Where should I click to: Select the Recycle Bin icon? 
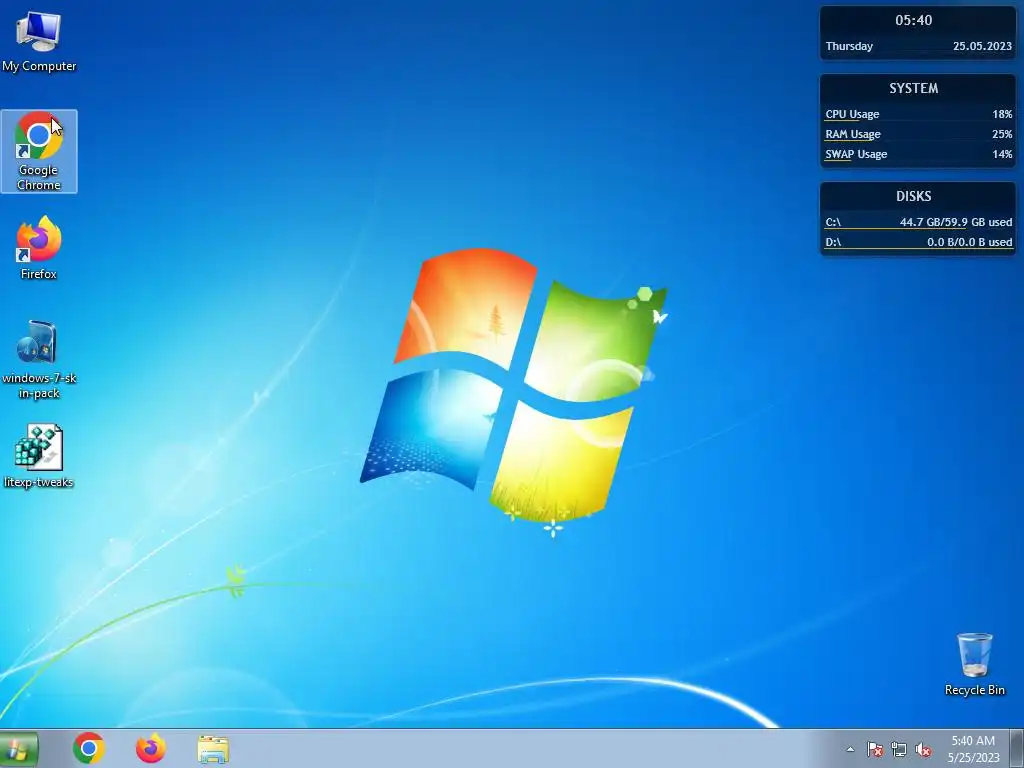974,664
